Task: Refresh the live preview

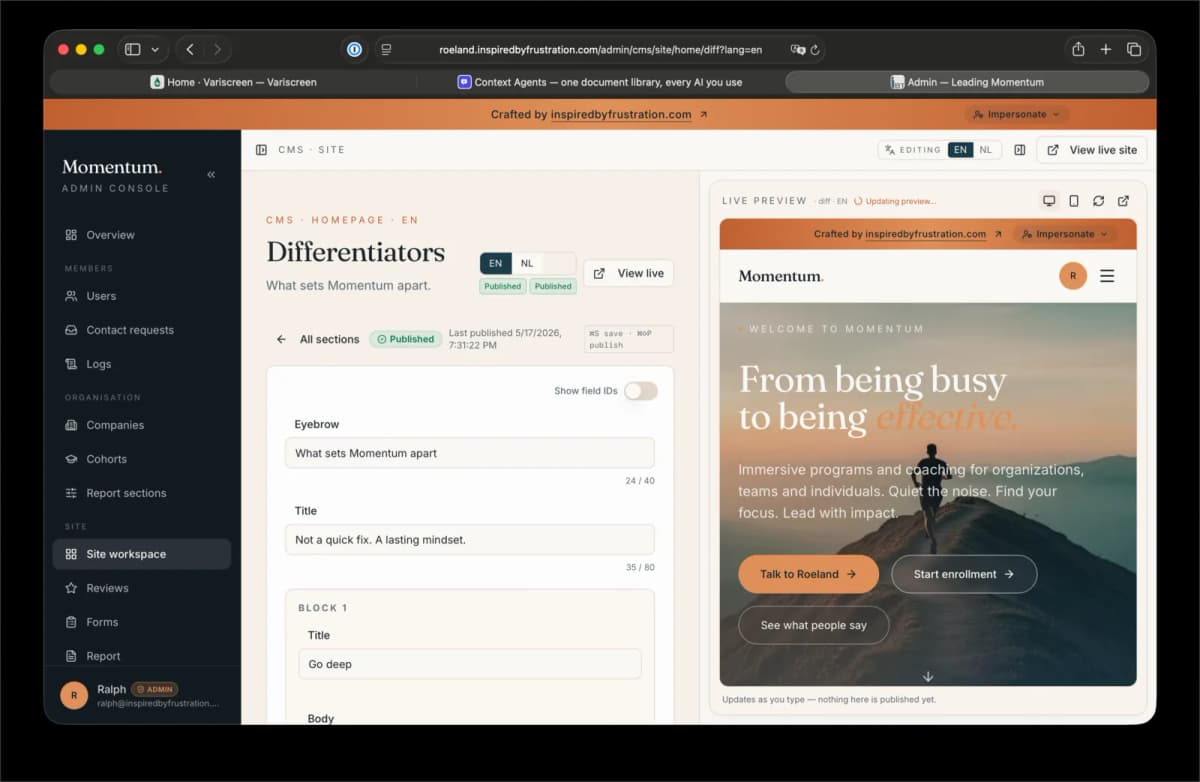Action: [1098, 201]
